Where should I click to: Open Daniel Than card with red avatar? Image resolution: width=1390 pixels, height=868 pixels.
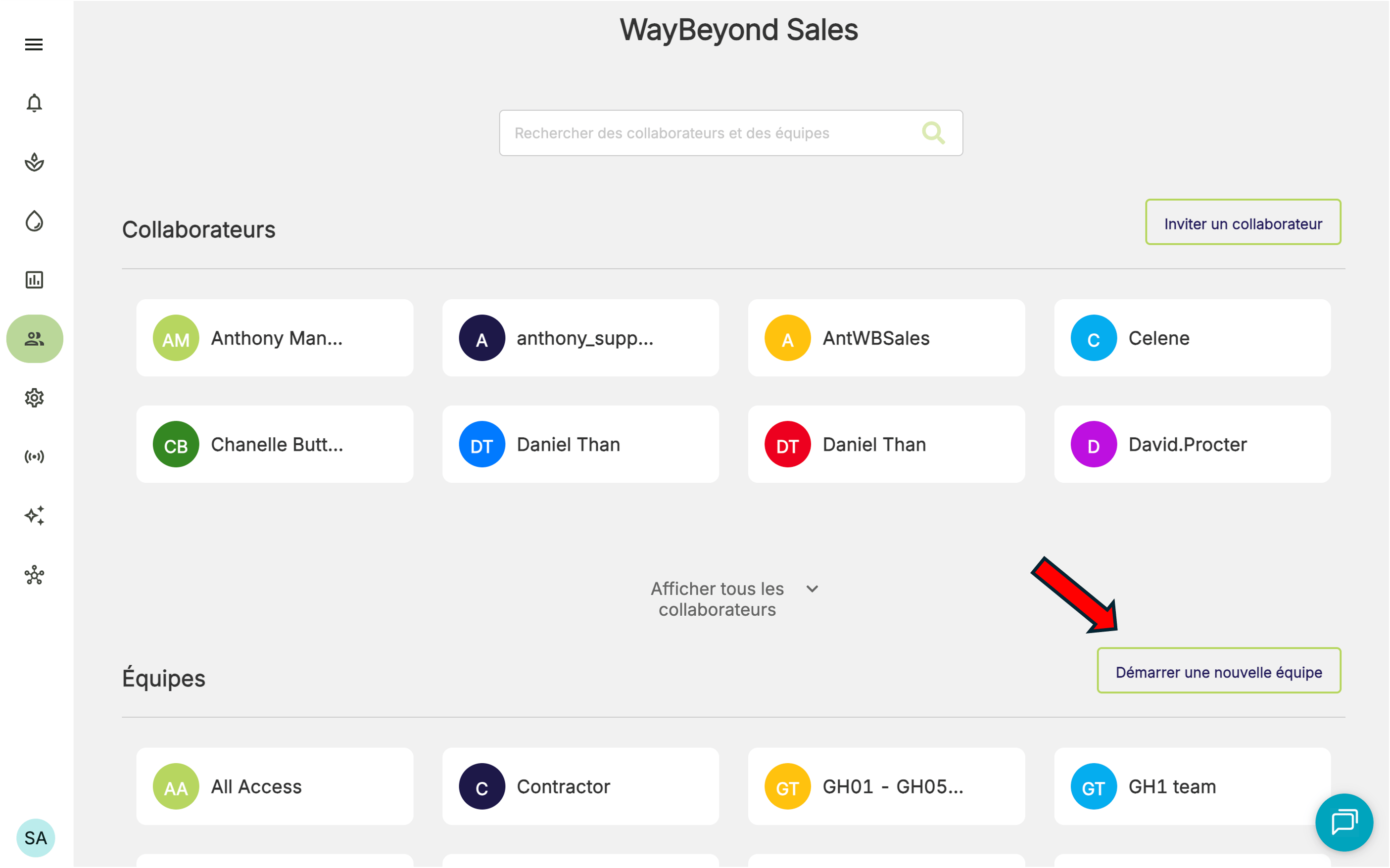(x=886, y=444)
